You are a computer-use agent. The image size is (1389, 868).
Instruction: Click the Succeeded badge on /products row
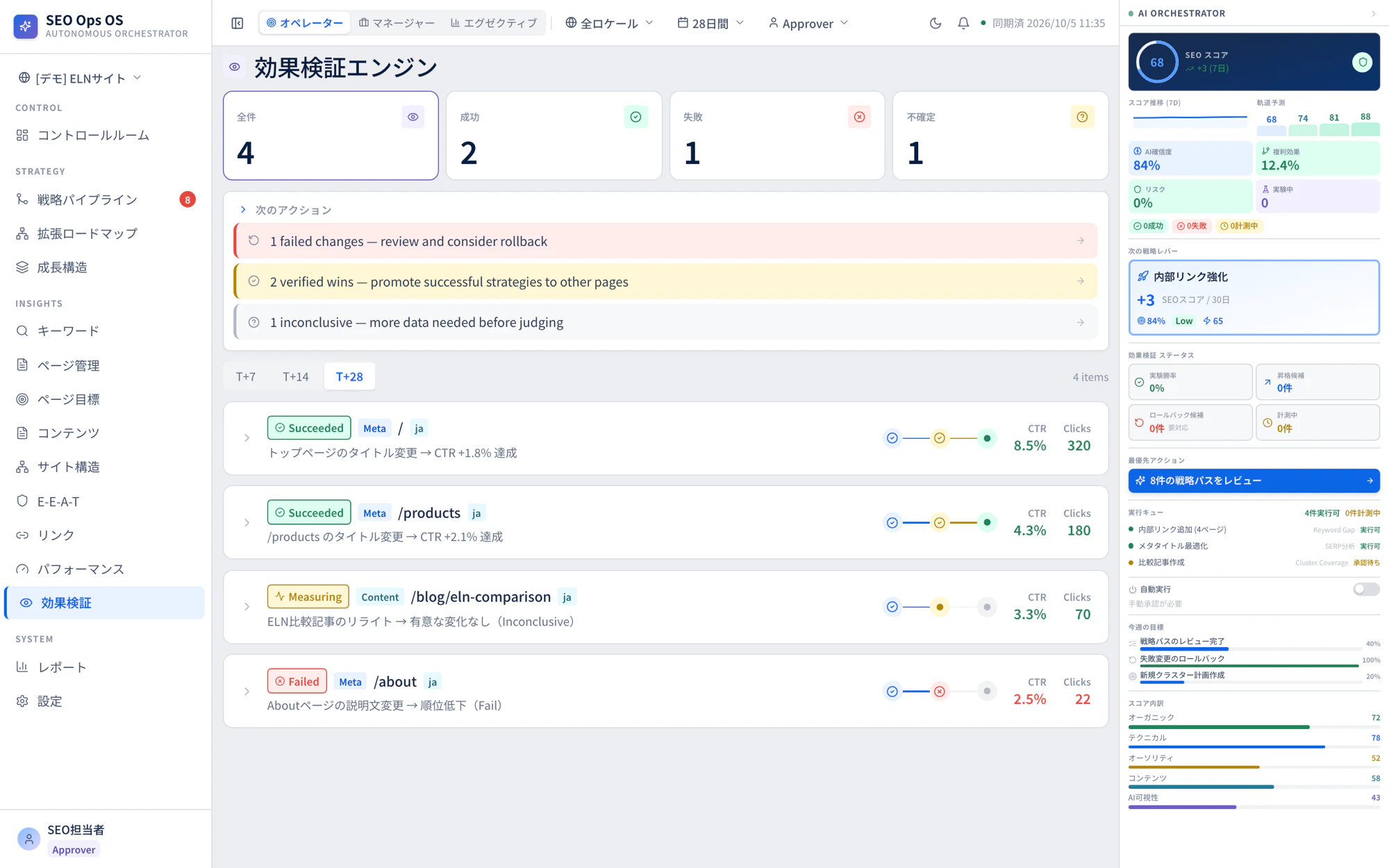tap(309, 512)
